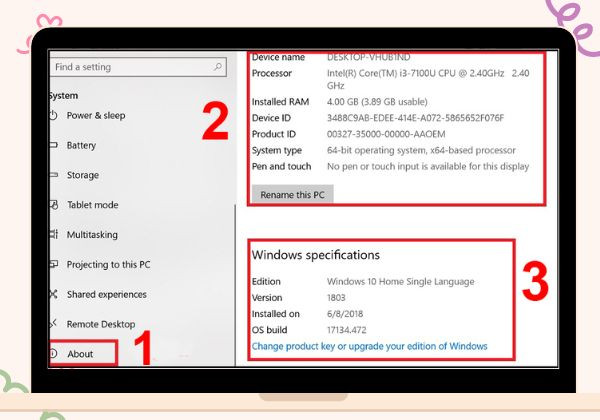Image resolution: width=600 pixels, height=420 pixels.
Task: Select Windows 10 Home Single Language edition
Action: pos(401,282)
